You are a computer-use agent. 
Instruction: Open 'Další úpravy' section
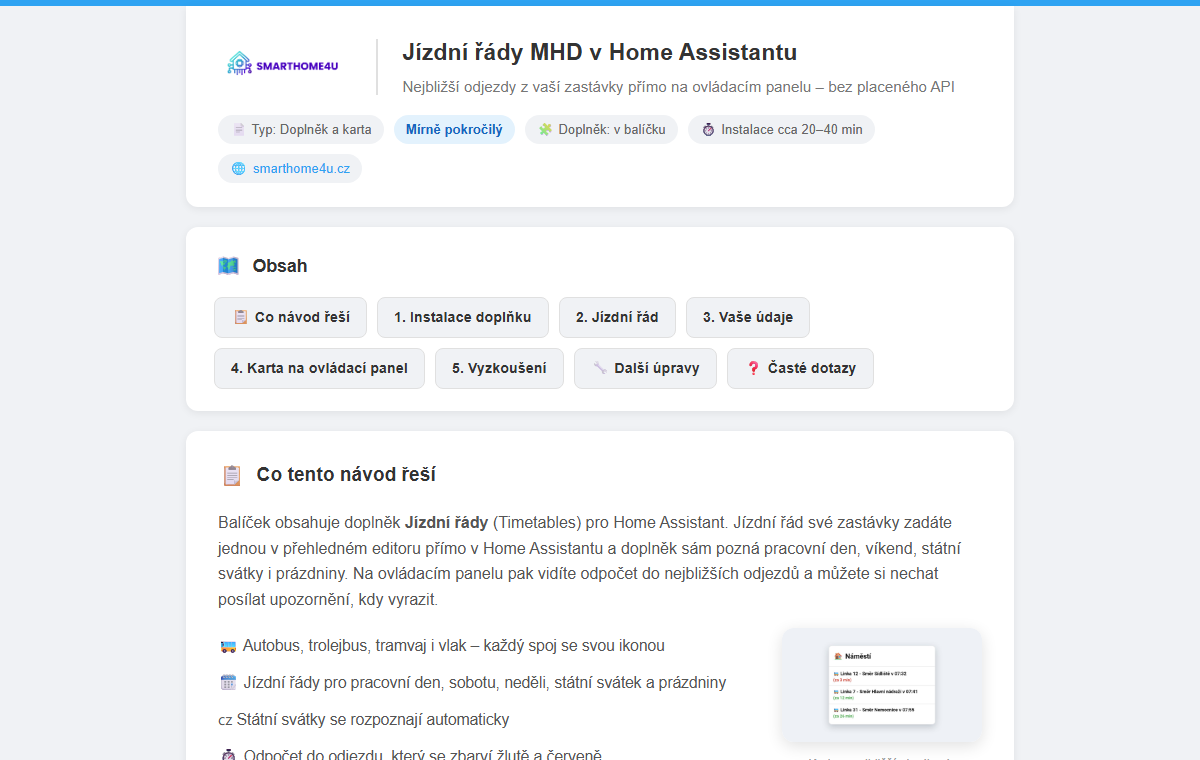click(645, 368)
